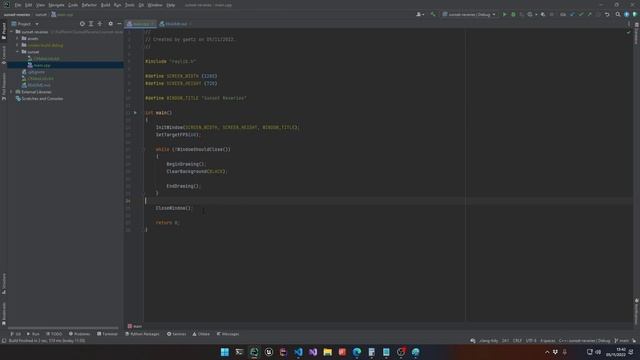Open the Window menu

[x=155, y=5]
